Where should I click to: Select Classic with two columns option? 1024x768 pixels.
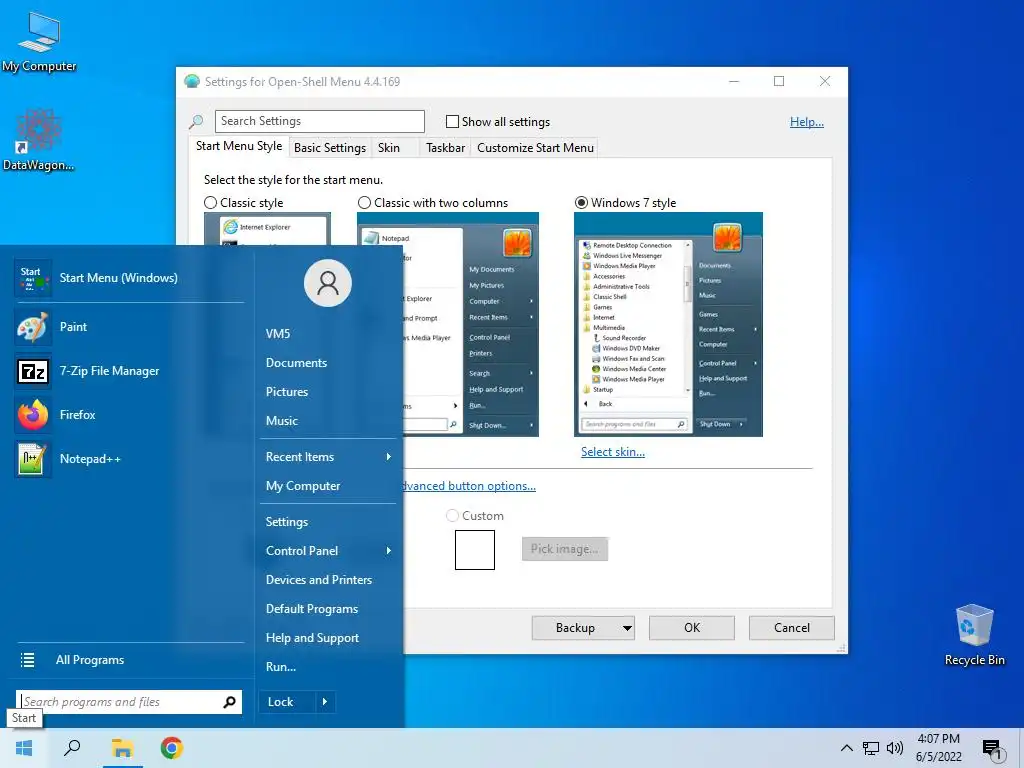tap(364, 203)
